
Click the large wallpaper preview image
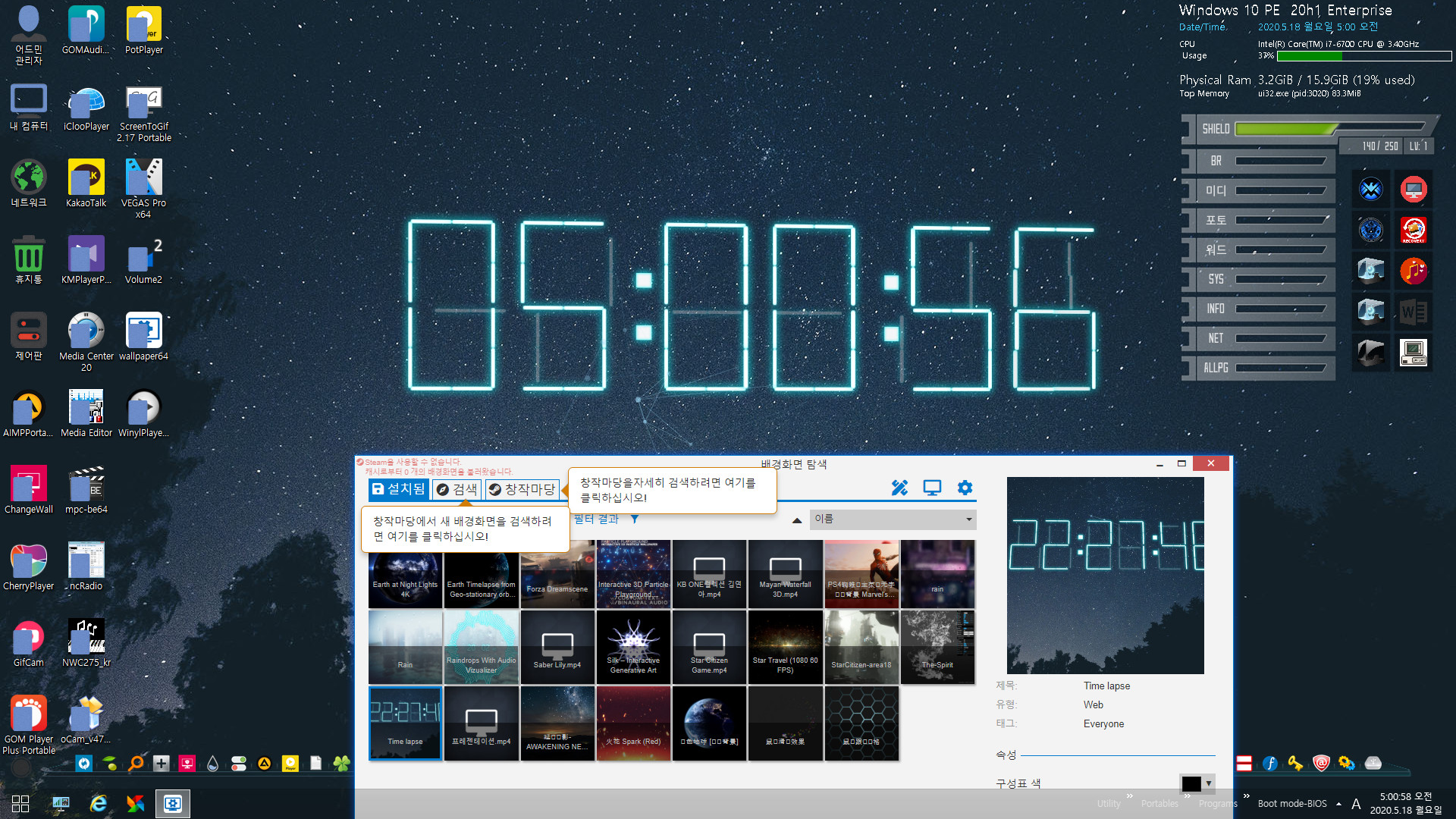pyautogui.click(x=1105, y=576)
